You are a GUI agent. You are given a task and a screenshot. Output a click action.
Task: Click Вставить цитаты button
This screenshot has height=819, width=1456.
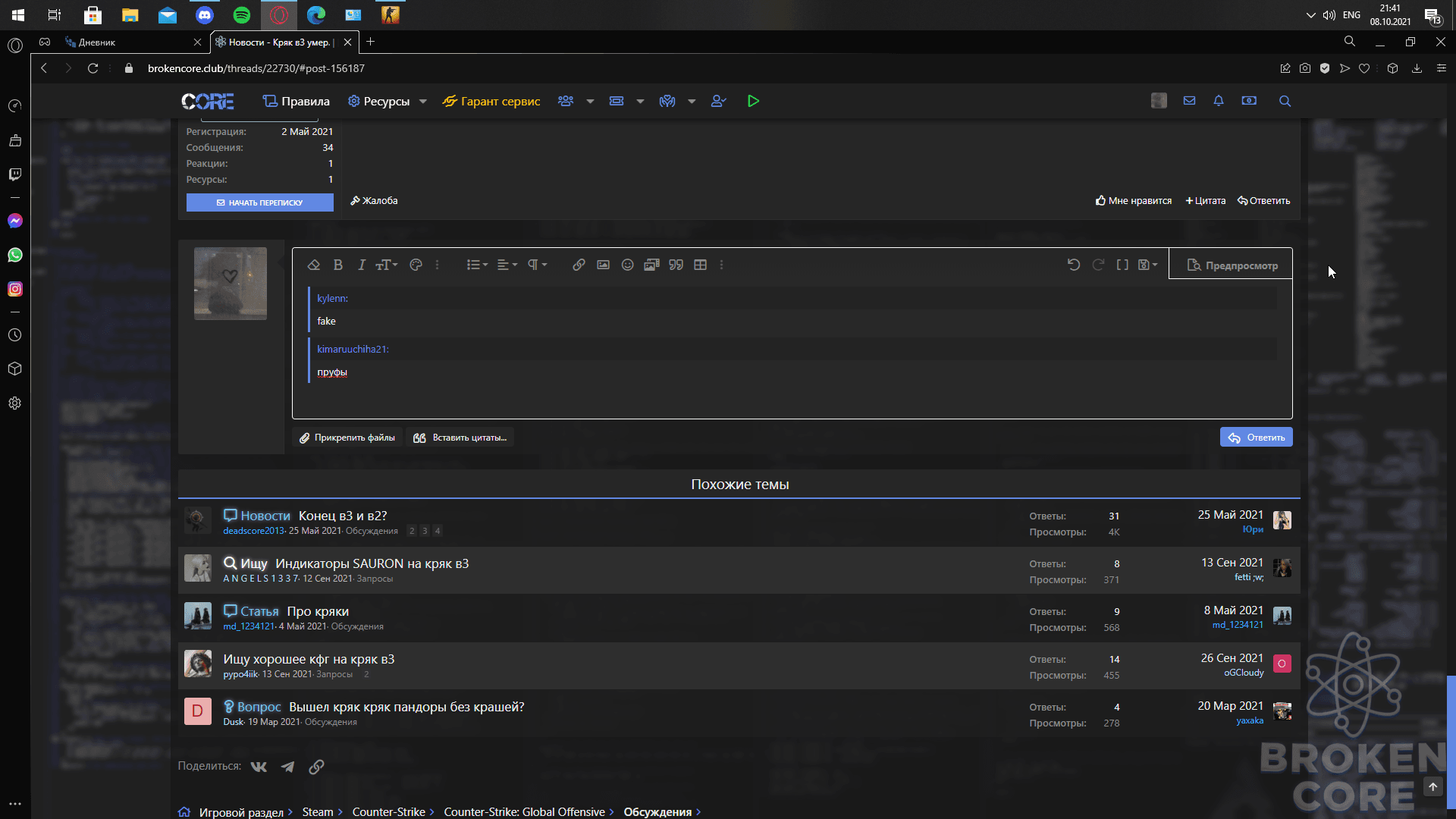(460, 438)
